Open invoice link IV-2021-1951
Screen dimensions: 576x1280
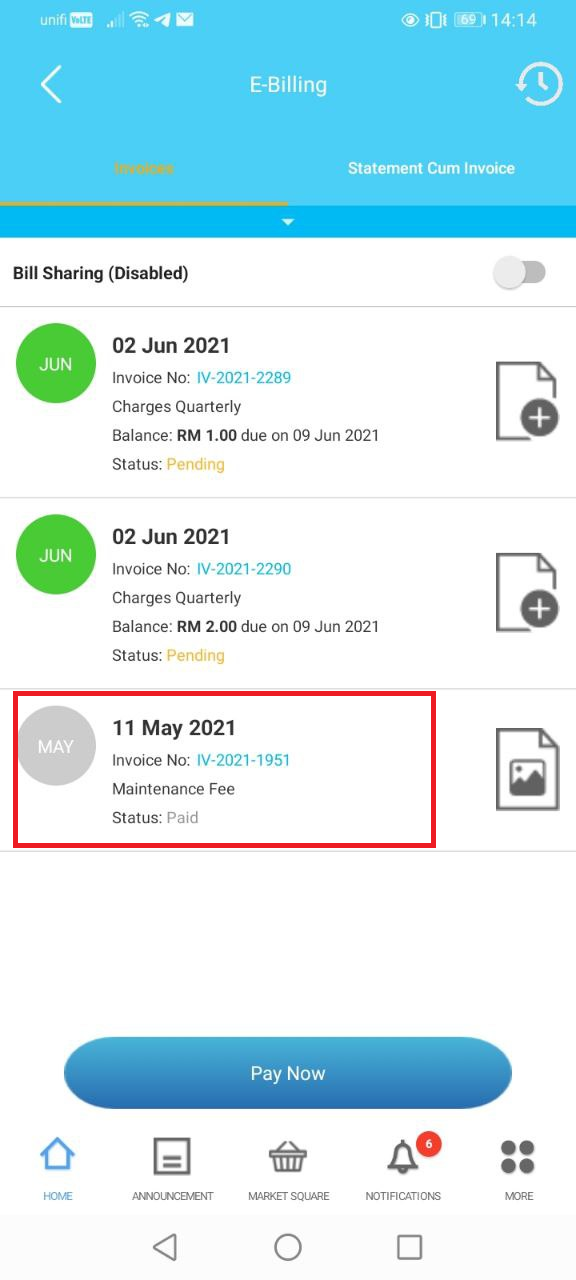pyautogui.click(x=243, y=760)
